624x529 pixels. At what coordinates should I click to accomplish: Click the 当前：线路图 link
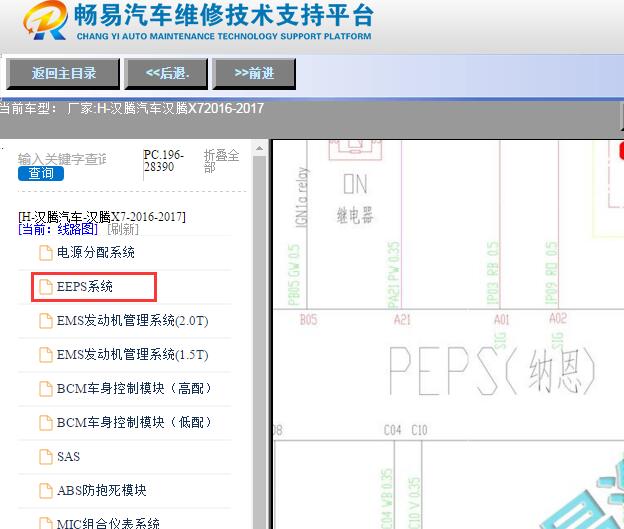pos(58,229)
